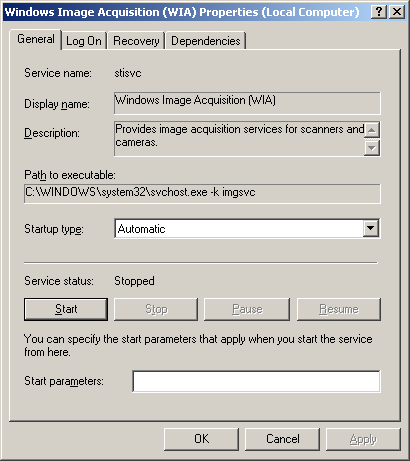Click the Display name text box
This screenshot has height=461, width=410.
pyautogui.click(x=247, y=103)
